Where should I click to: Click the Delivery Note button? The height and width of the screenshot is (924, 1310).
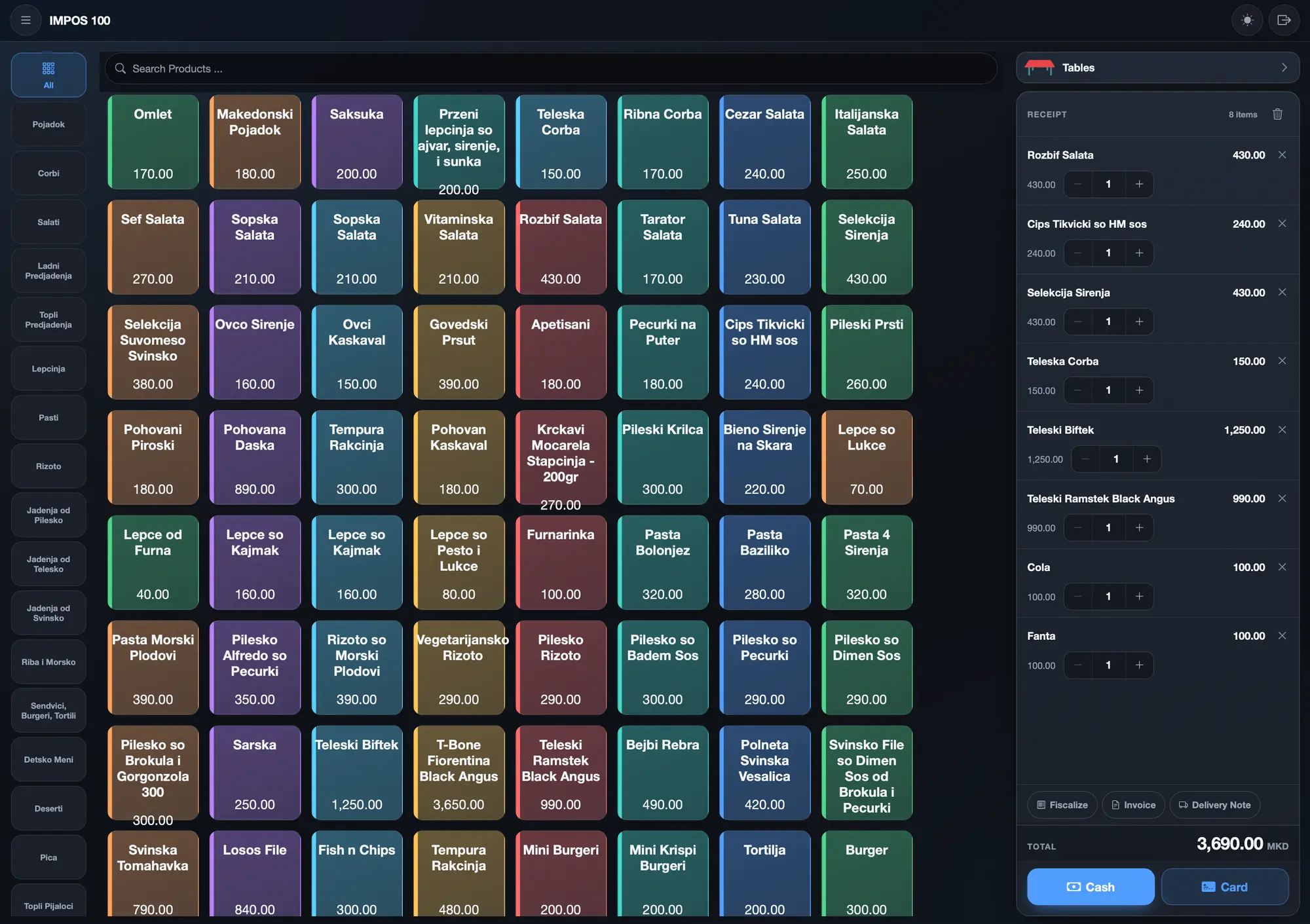[x=1215, y=805]
